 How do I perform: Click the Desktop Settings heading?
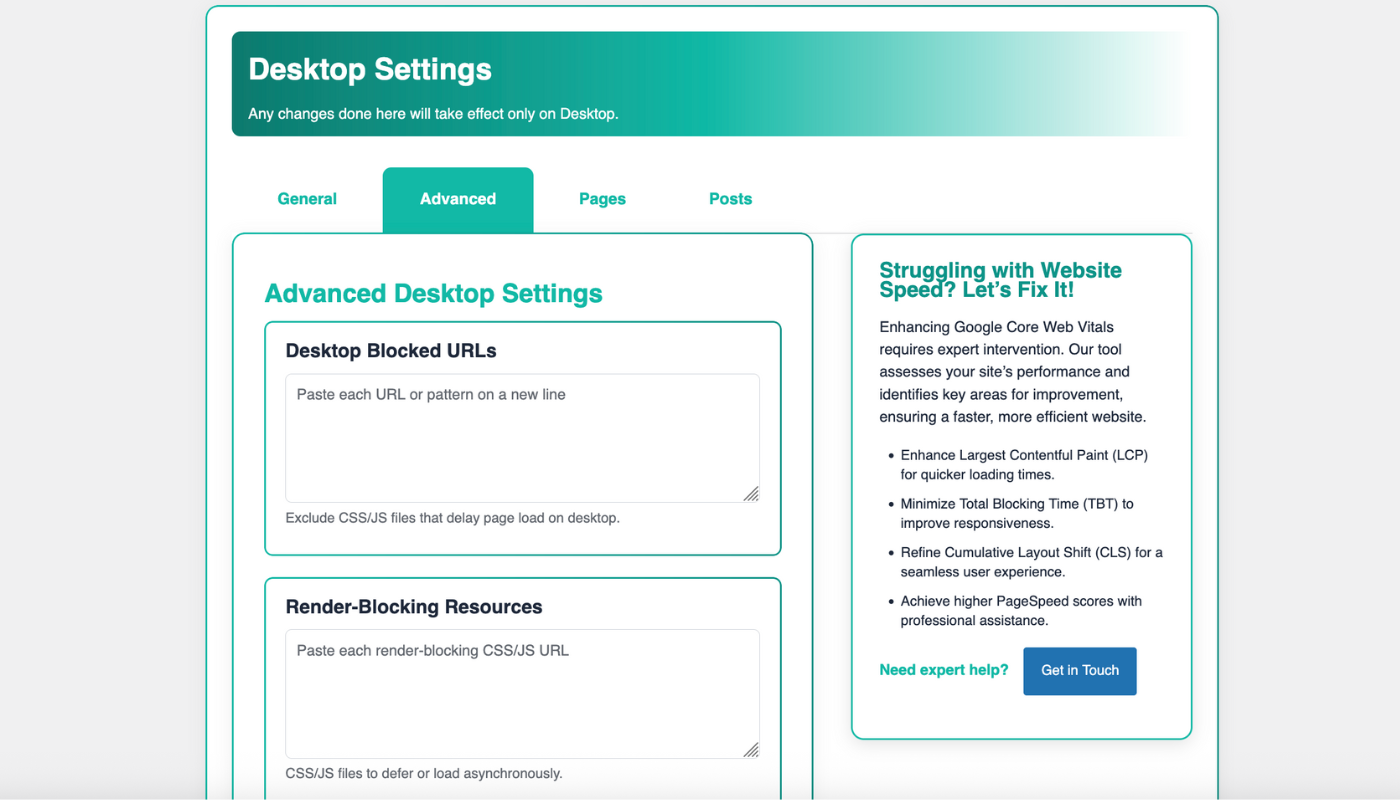(x=370, y=70)
